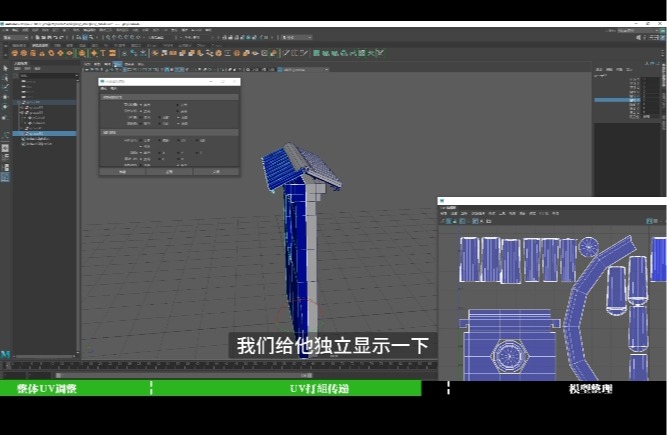This screenshot has height=435, width=667.
Task: Click the Outliner vertical scrollbar
Action: point(77,215)
